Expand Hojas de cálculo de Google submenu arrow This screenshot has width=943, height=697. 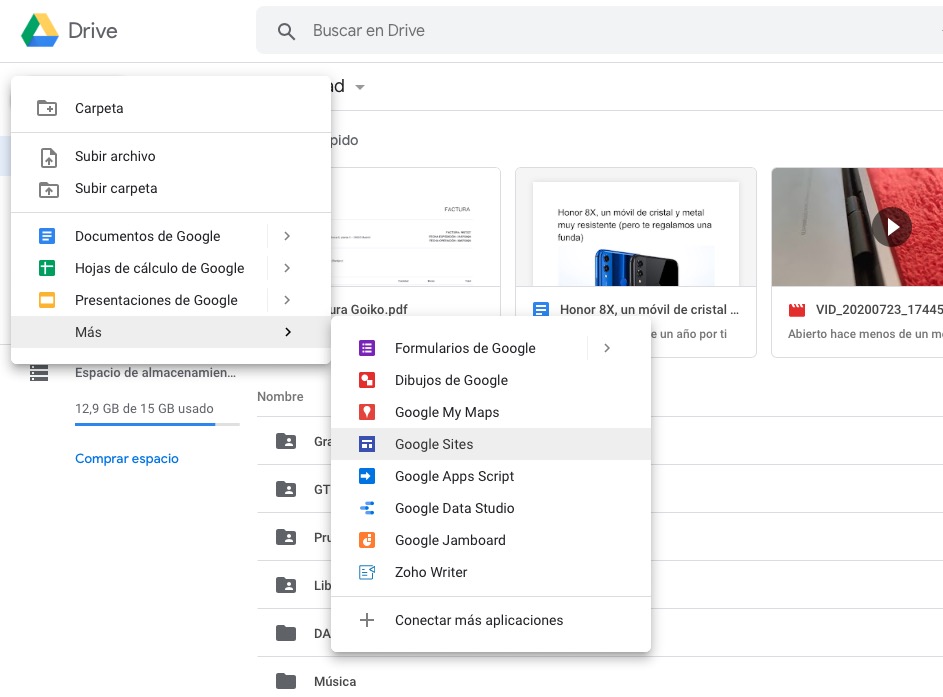287,268
